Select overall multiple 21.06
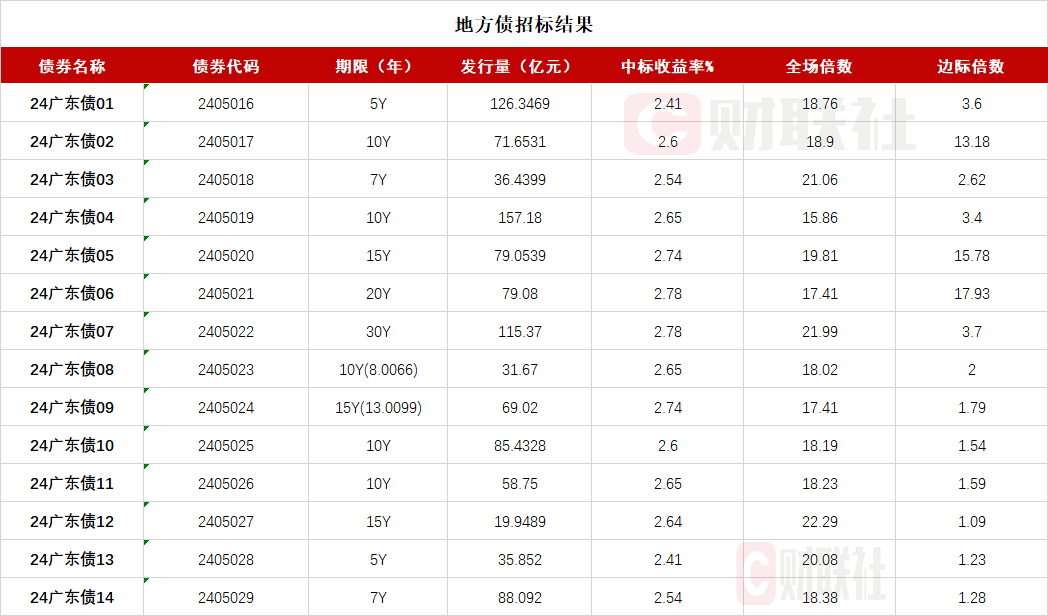The image size is (1048, 616). coord(820,180)
